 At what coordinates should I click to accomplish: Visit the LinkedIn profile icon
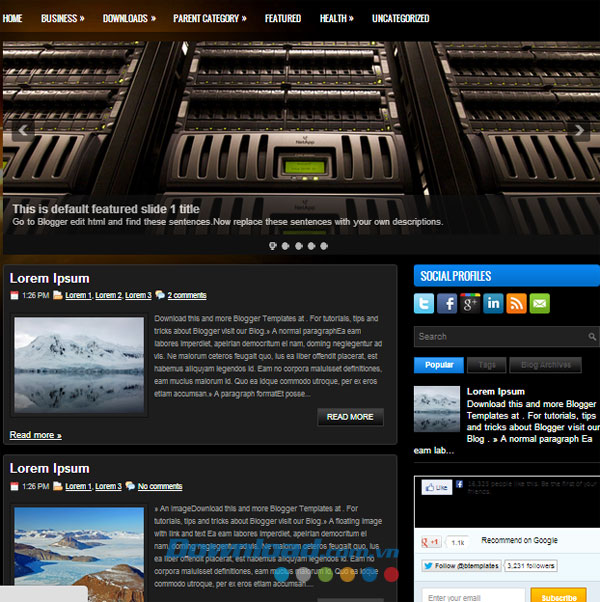click(x=493, y=303)
